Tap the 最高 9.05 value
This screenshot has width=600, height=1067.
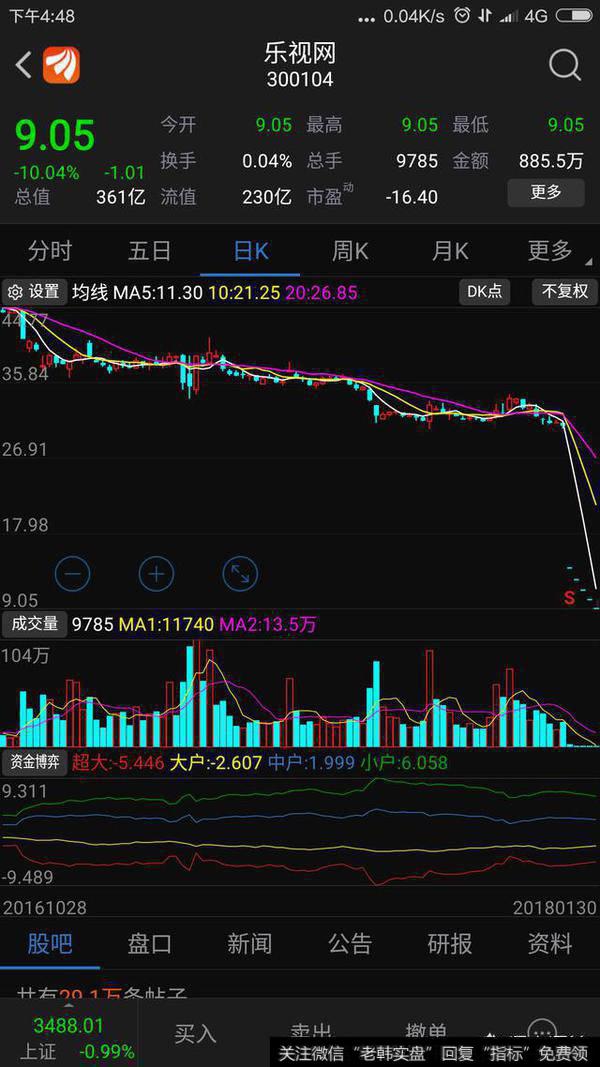[420, 125]
